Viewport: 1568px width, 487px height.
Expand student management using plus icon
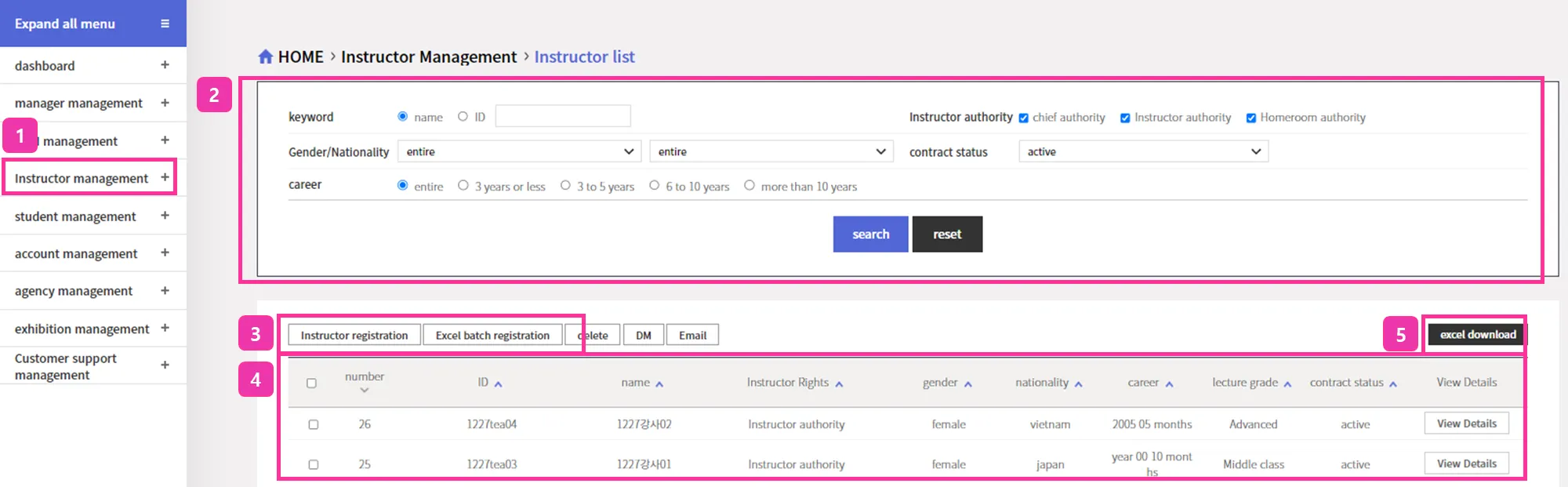coord(165,216)
